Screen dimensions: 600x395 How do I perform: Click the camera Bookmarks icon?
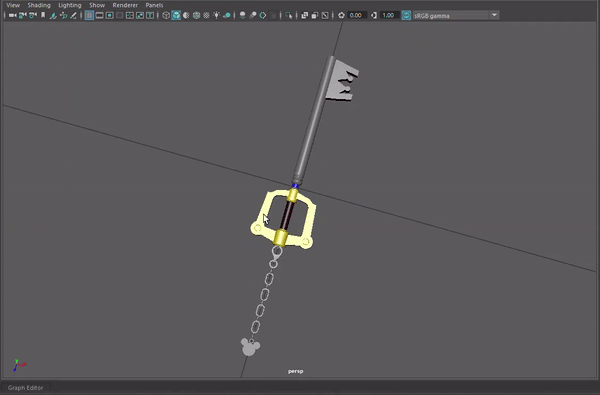[x=43, y=15]
